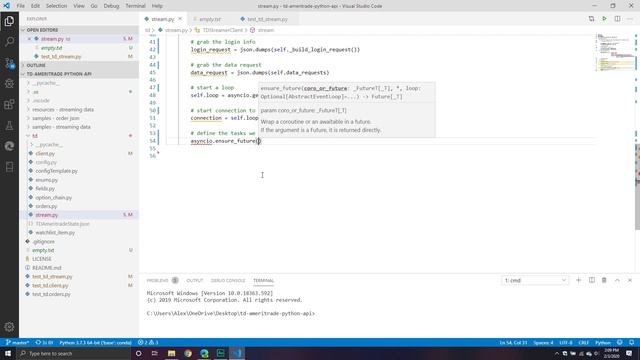Close the stream.py editor tab

click(x=180, y=19)
